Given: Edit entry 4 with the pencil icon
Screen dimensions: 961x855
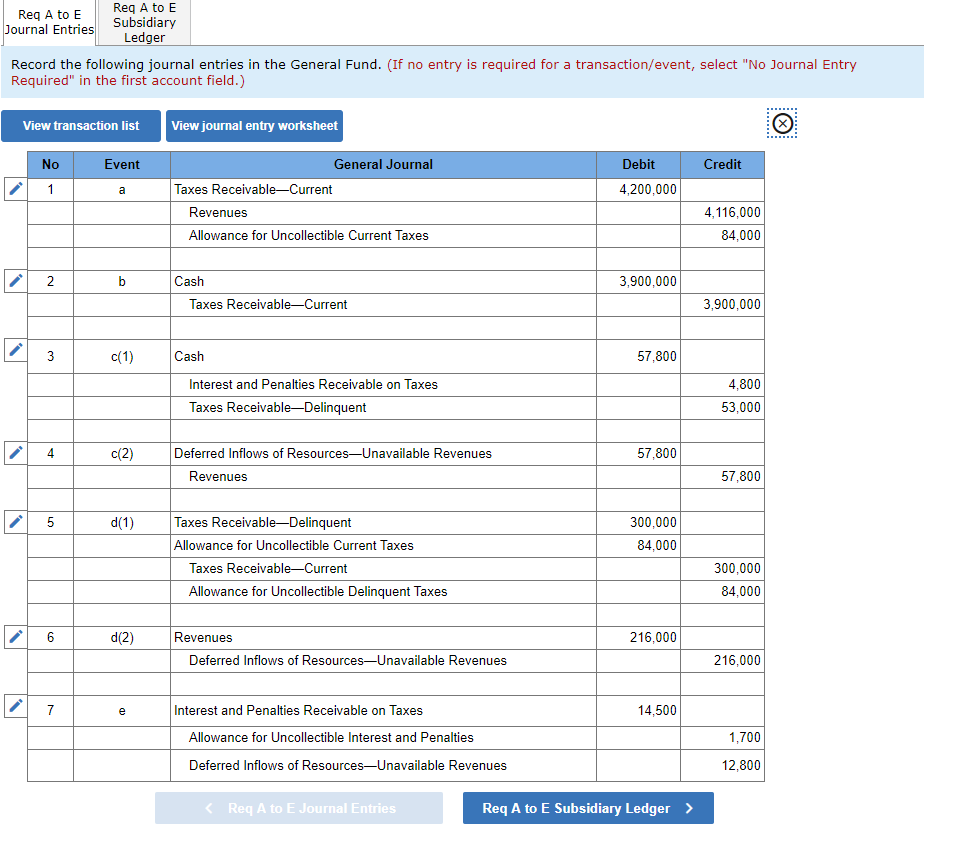Looking at the screenshot, I should (x=13, y=452).
